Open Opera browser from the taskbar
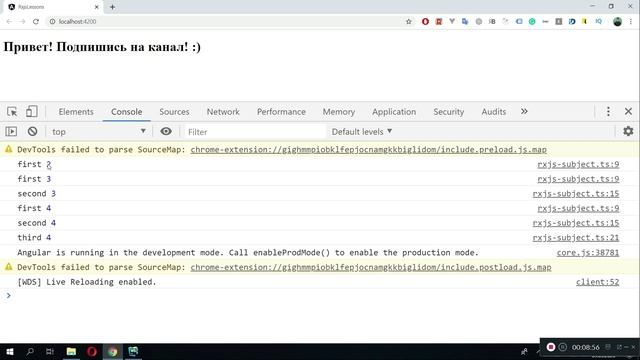Image resolution: width=640 pixels, height=360 pixels. click(92, 351)
